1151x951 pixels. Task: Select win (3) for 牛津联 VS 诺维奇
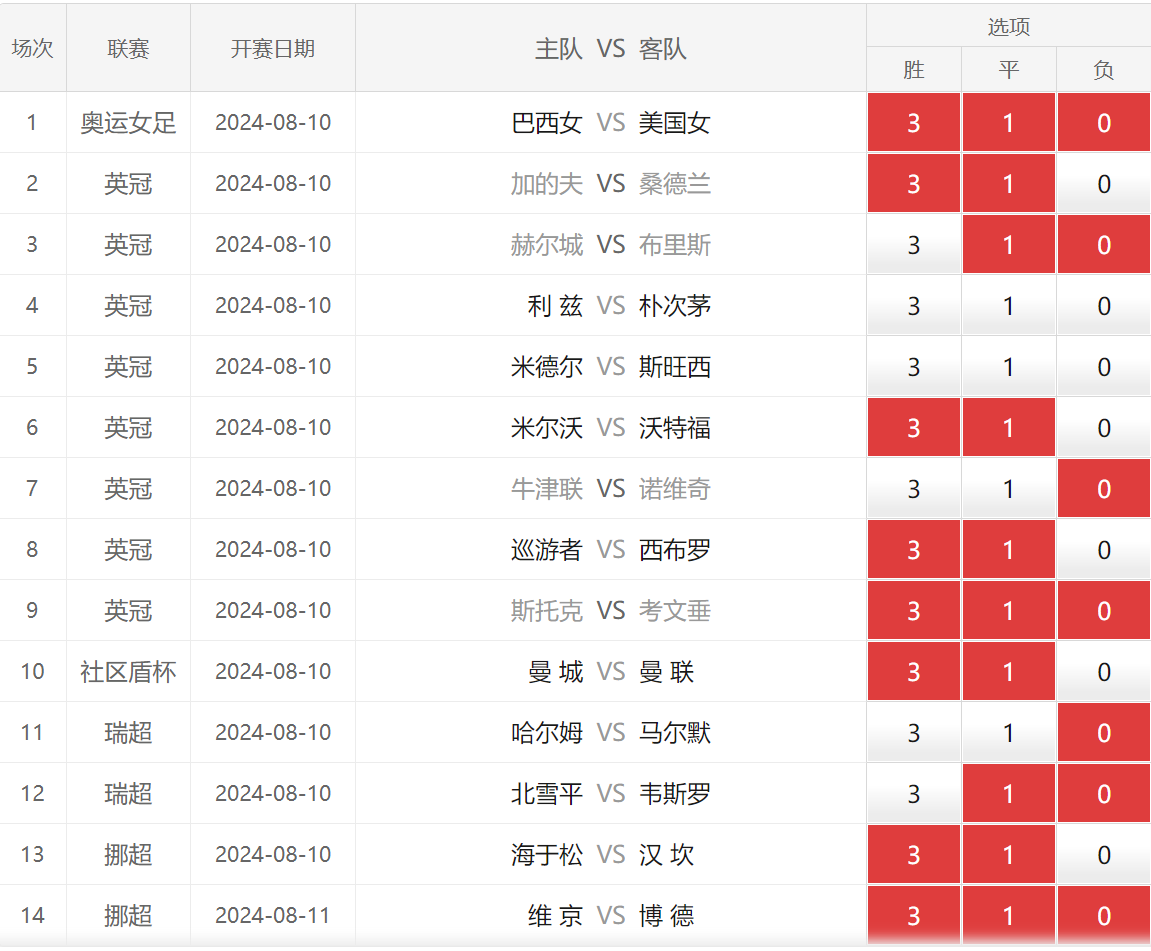click(x=914, y=488)
